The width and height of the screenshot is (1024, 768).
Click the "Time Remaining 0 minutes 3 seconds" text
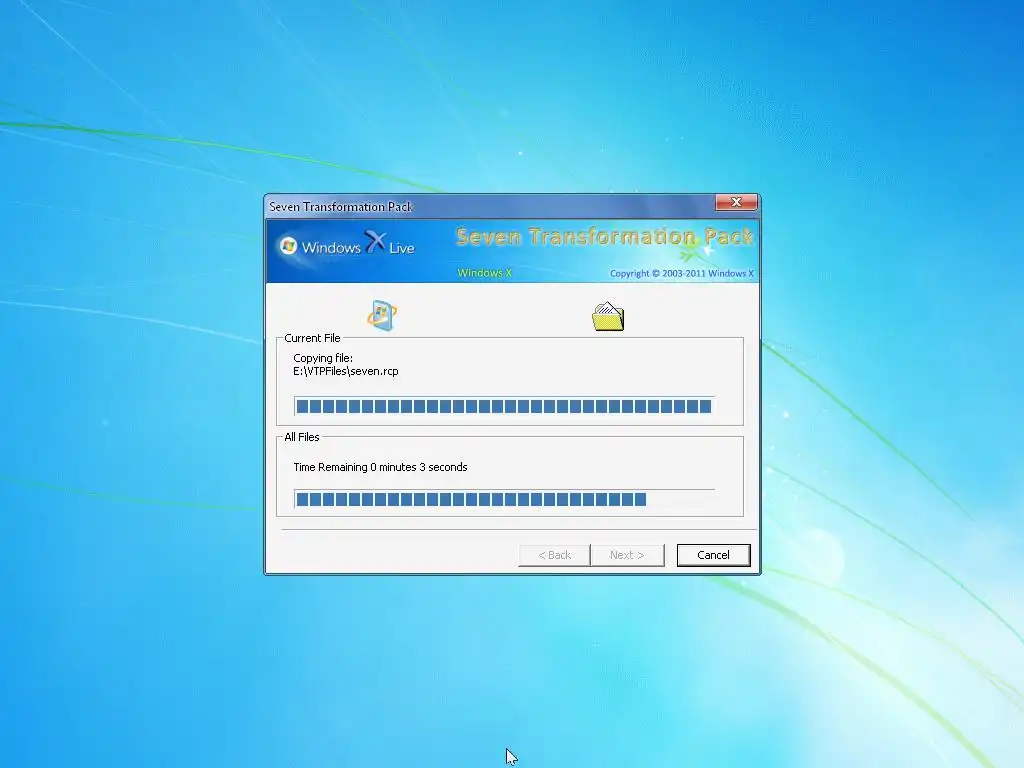[x=380, y=467]
